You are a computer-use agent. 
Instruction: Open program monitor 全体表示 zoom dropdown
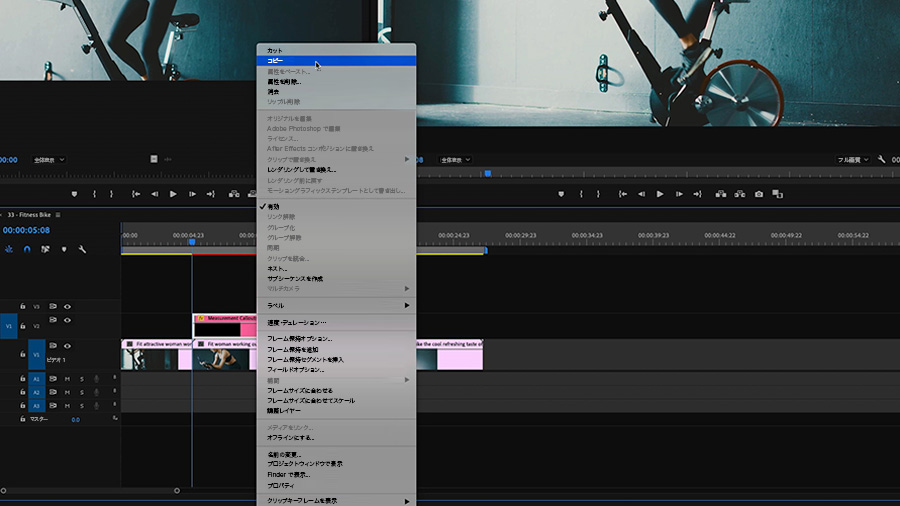tap(456, 160)
